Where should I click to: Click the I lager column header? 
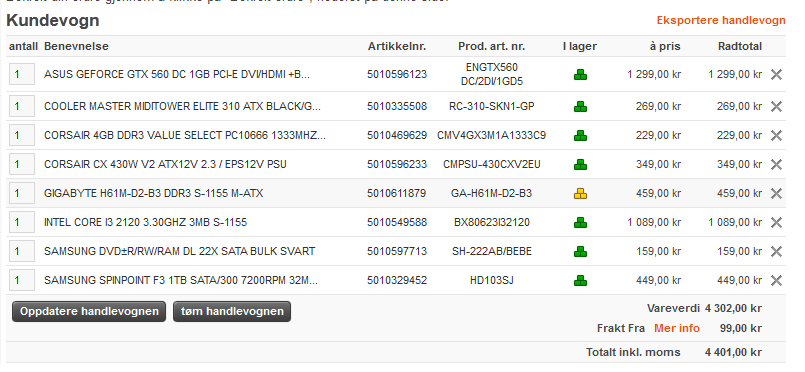[580, 46]
